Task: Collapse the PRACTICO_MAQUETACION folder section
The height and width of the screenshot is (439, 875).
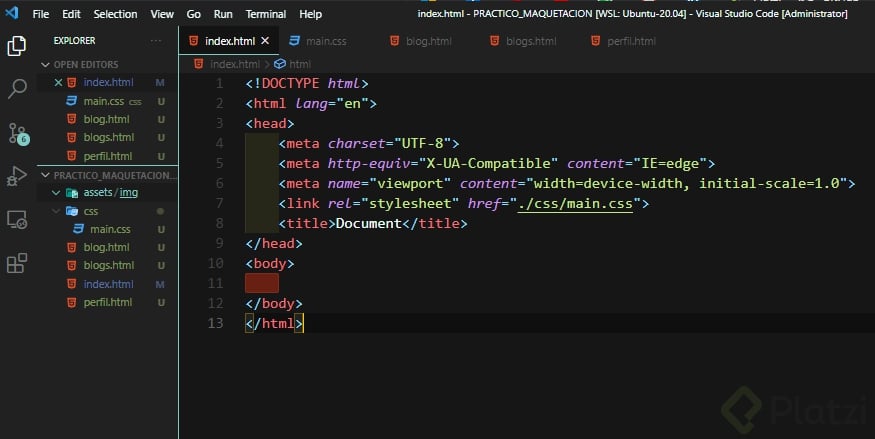Action: (x=108, y=175)
